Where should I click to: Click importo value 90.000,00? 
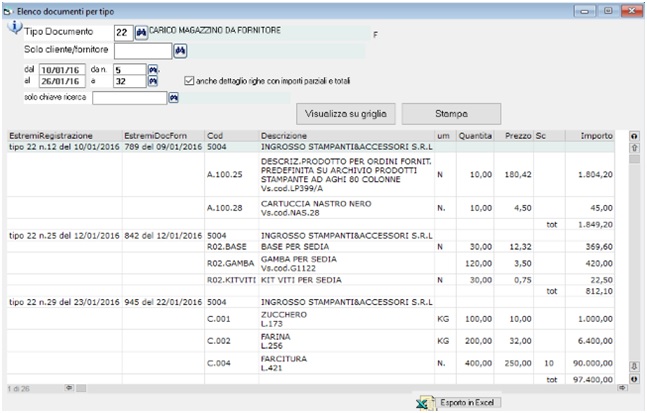point(593,363)
